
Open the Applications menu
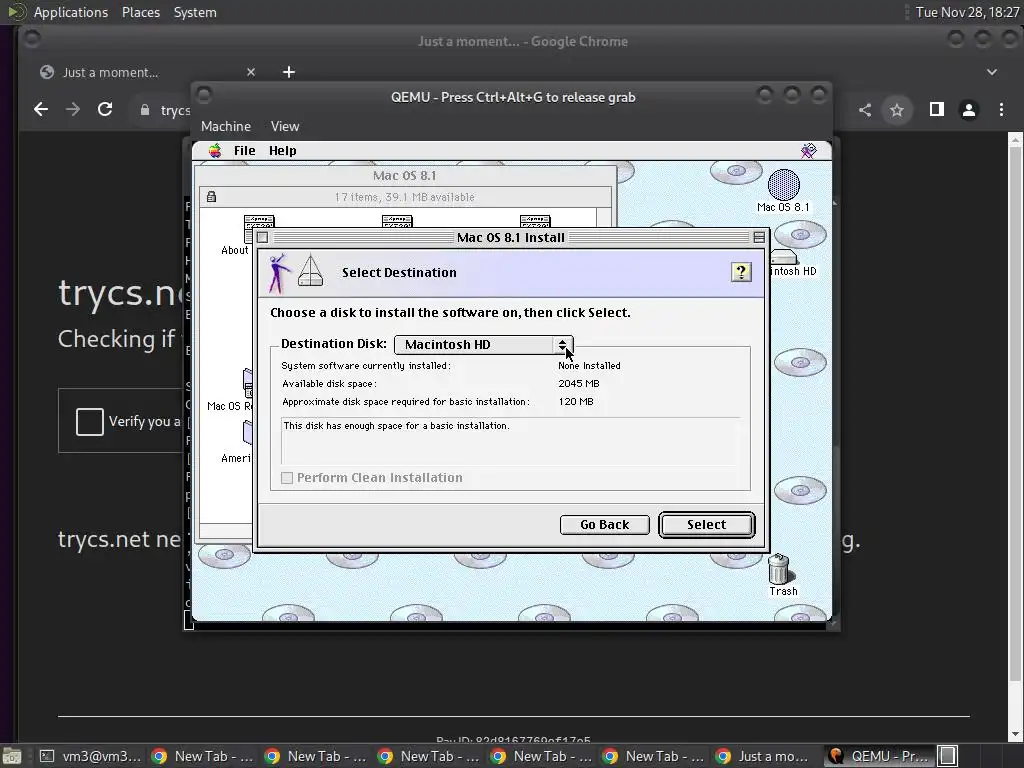coord(71,12)
